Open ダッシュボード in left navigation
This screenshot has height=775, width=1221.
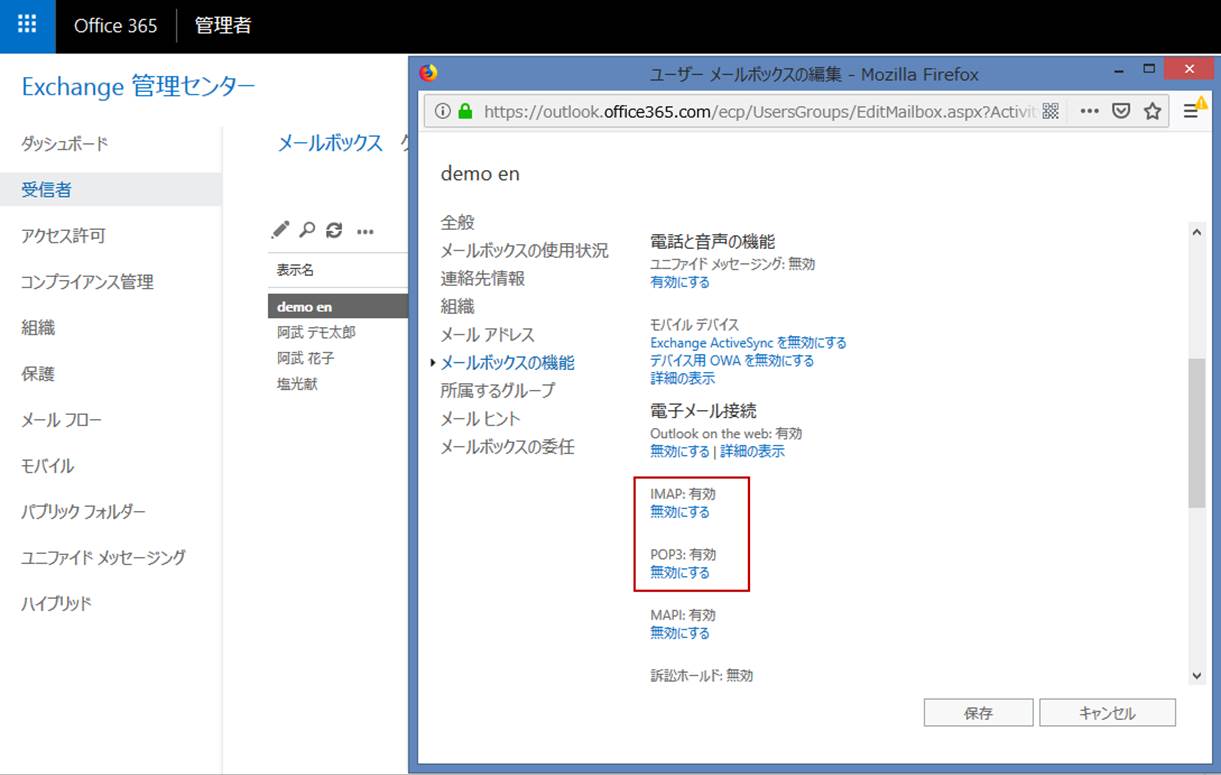(65, 144)
